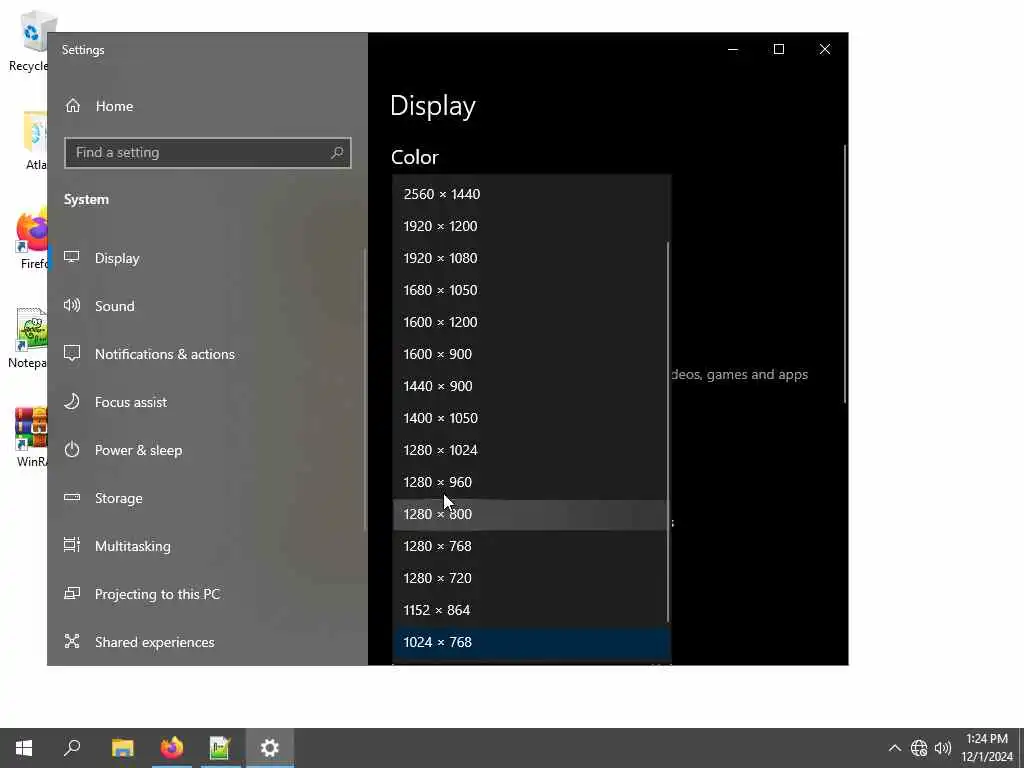Click the search magnifier in Find a setting
This screenshot has height=768, width=1024.
coord(337,153)
